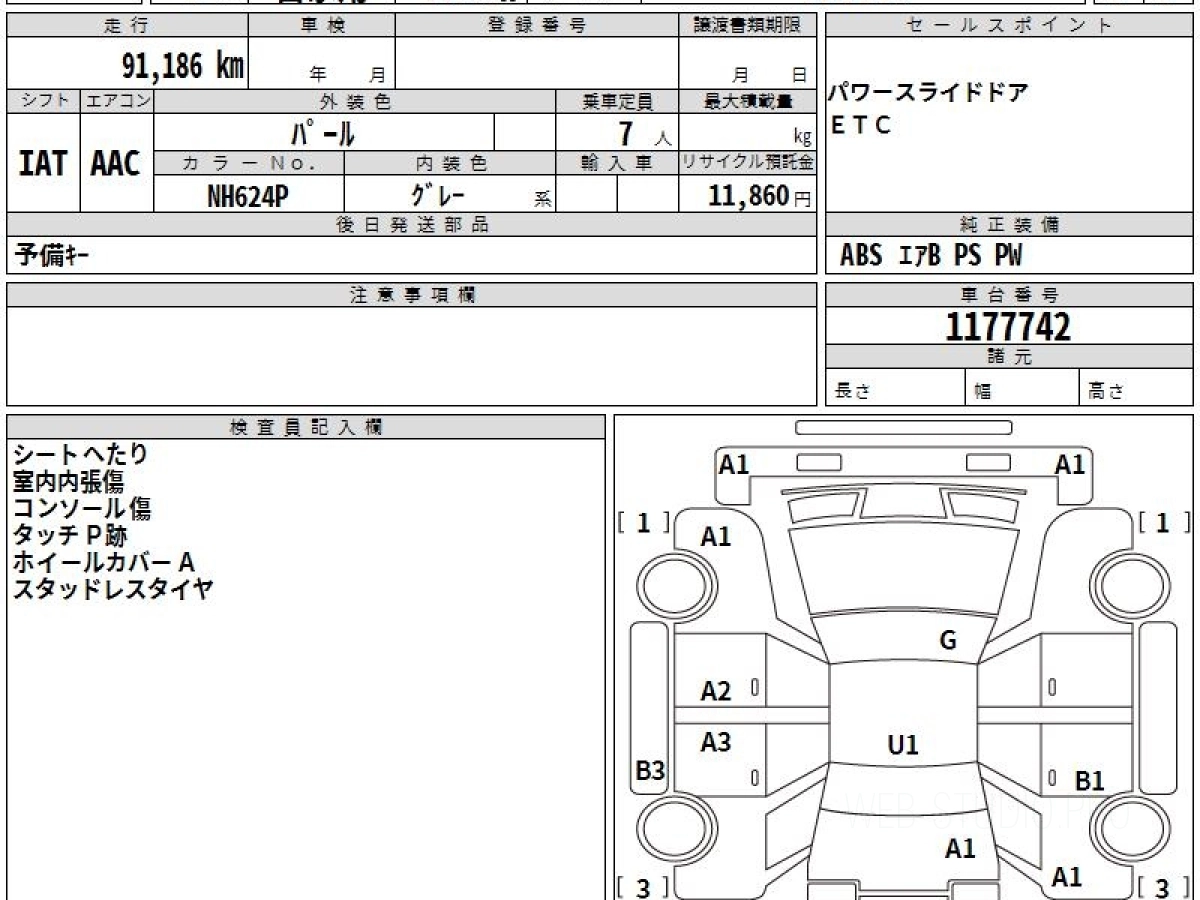Image resolution: width=1200 pixels, height=900 pixels.
Task: Select chassis number 1177742
Action: (1008, 327)
